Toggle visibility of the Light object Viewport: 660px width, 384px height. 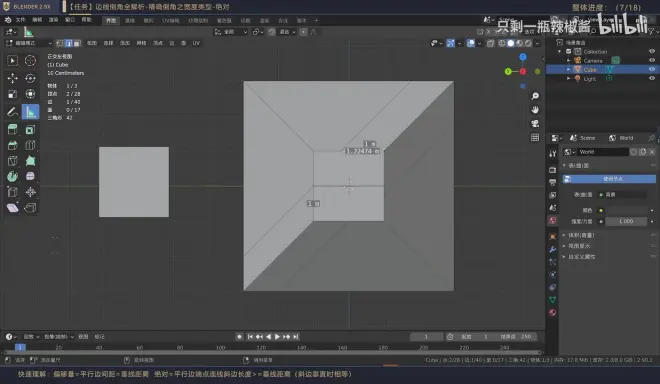point(652,78)
